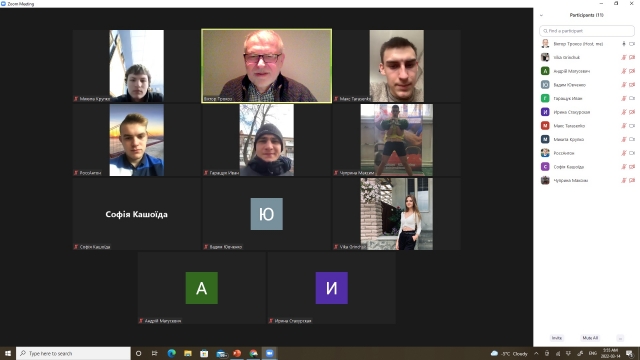Click the Find a participant search field
Image resolution: width=640 pixels, height=360 pixels.
coord(587,31)
